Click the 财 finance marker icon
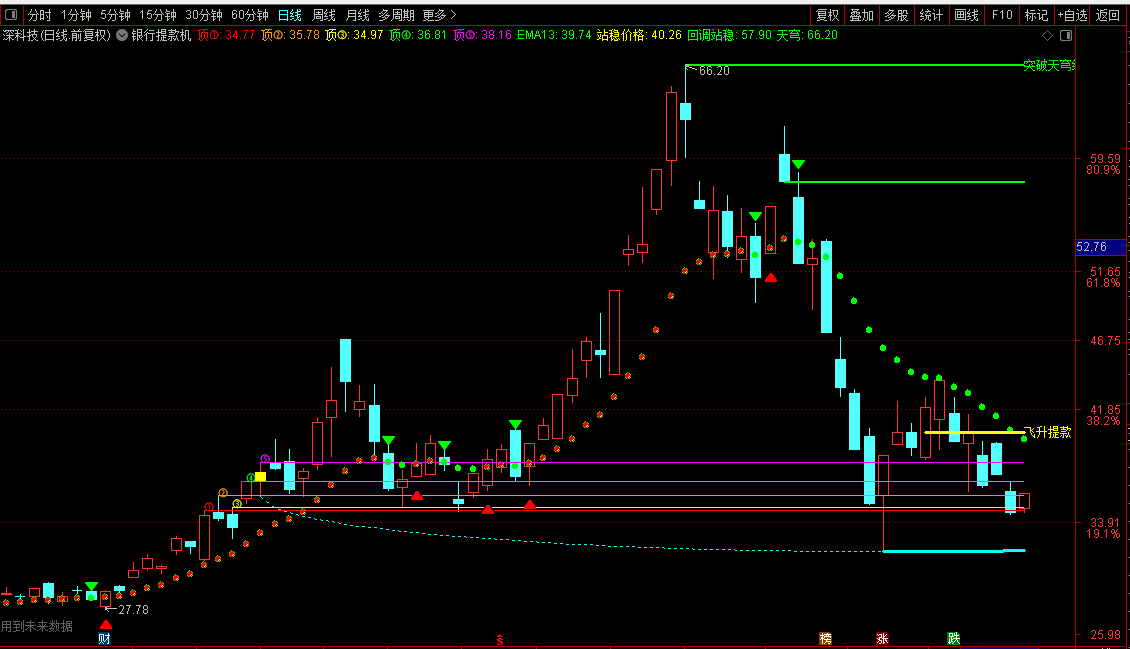1130x649 pixels. click(x=104, y=638)
